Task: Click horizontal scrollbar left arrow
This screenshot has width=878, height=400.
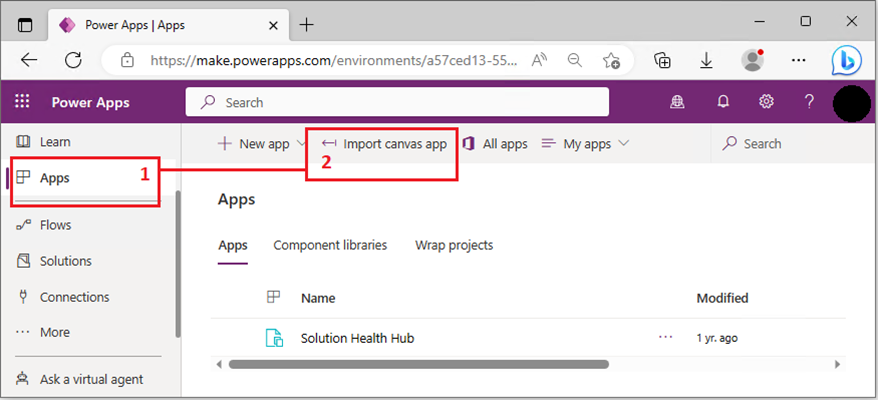Action: pos(219,364)
